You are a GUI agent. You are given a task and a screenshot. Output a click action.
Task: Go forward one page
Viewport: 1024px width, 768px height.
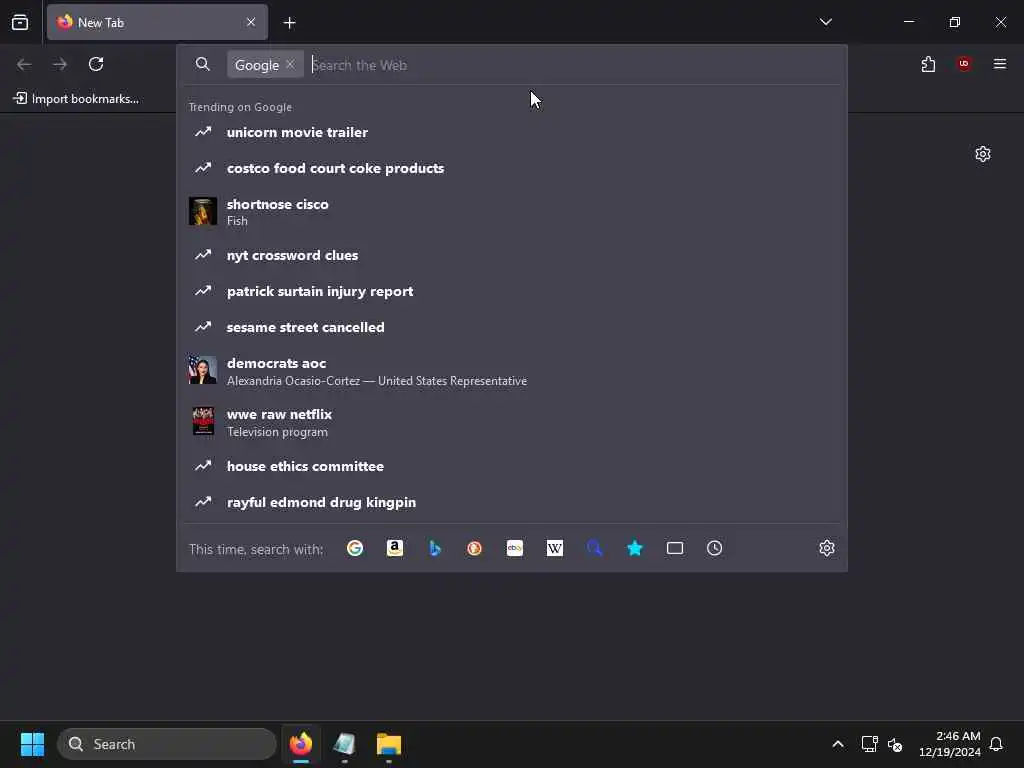[x=60, y=64]
